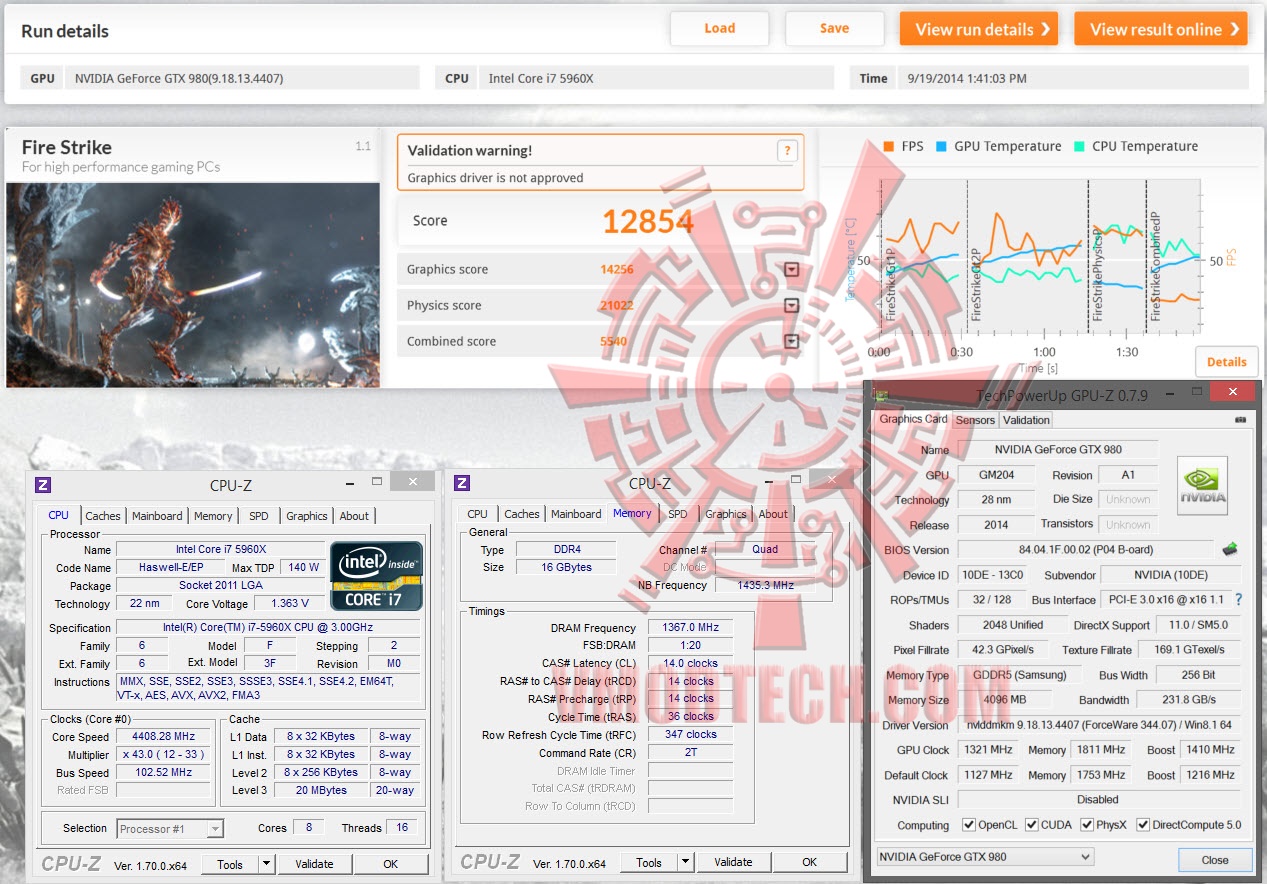The height and width of the screenshot is (884, 1267).
Task: Click the Load button in Run details
Action: [x=720, y=28]
